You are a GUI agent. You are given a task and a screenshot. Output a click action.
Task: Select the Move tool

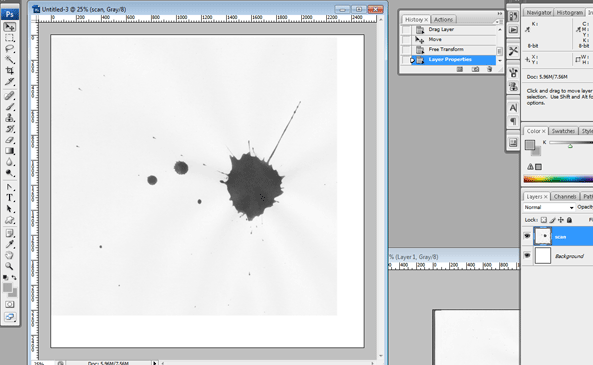pos(9,27)
